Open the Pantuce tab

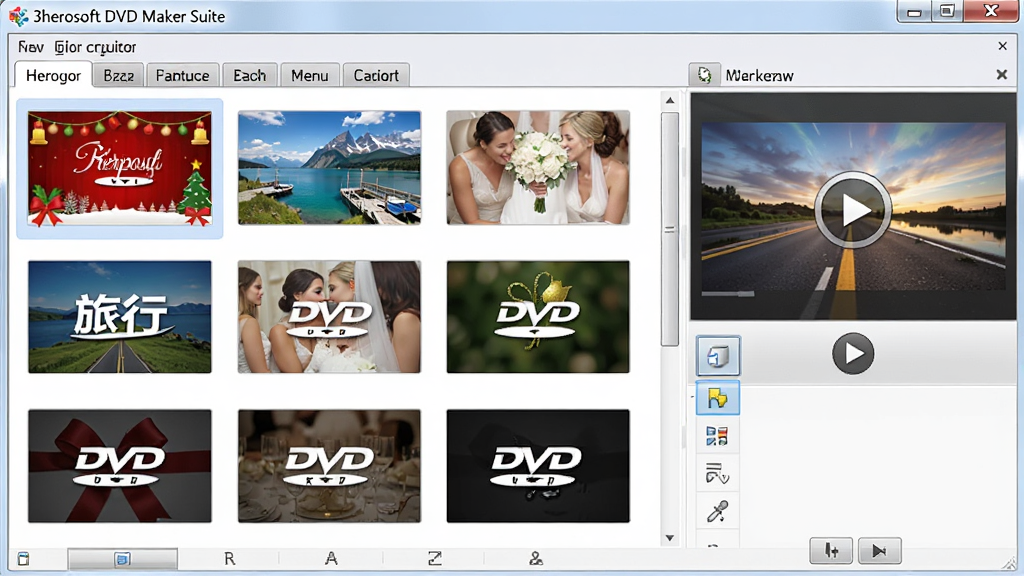(x=182, y=75)
